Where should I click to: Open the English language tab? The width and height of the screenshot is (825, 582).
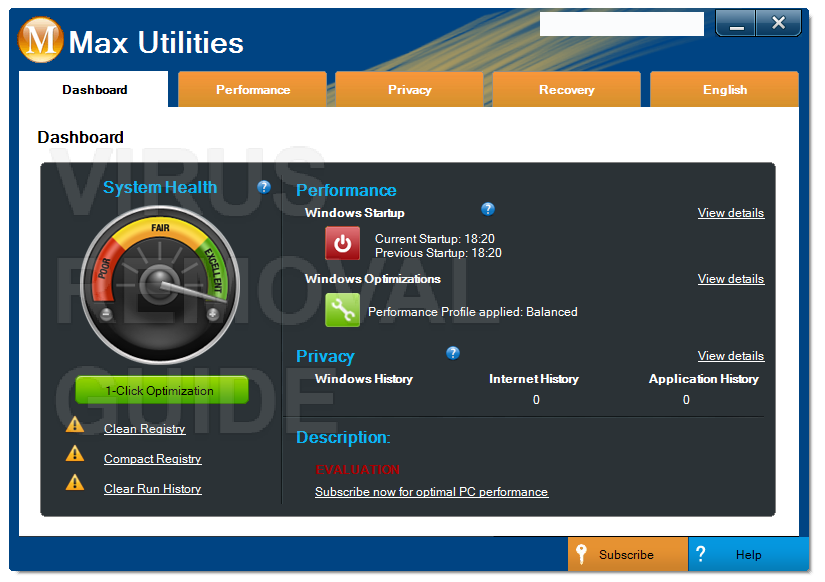click(x=725, y=89)
